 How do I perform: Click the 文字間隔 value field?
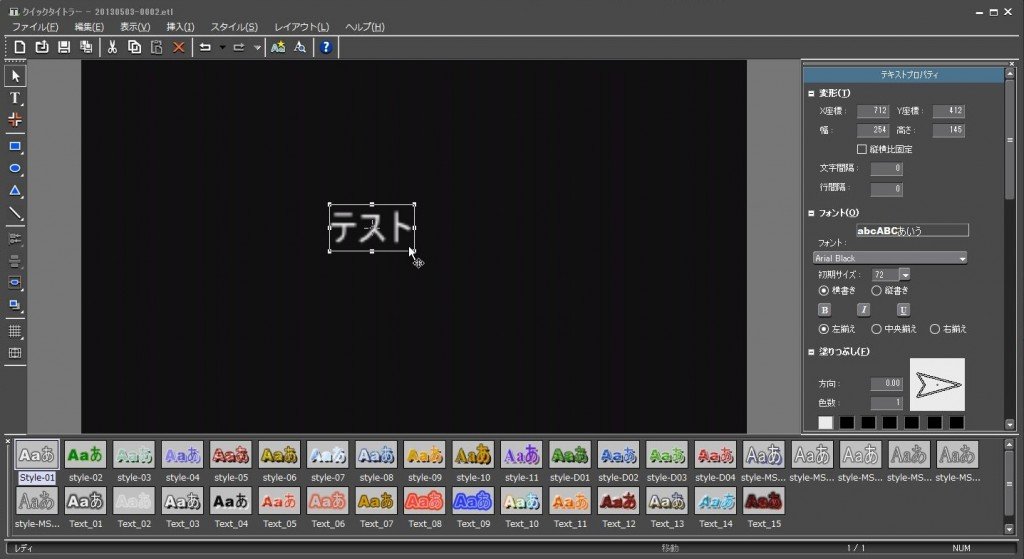click(x=887, y=168)
